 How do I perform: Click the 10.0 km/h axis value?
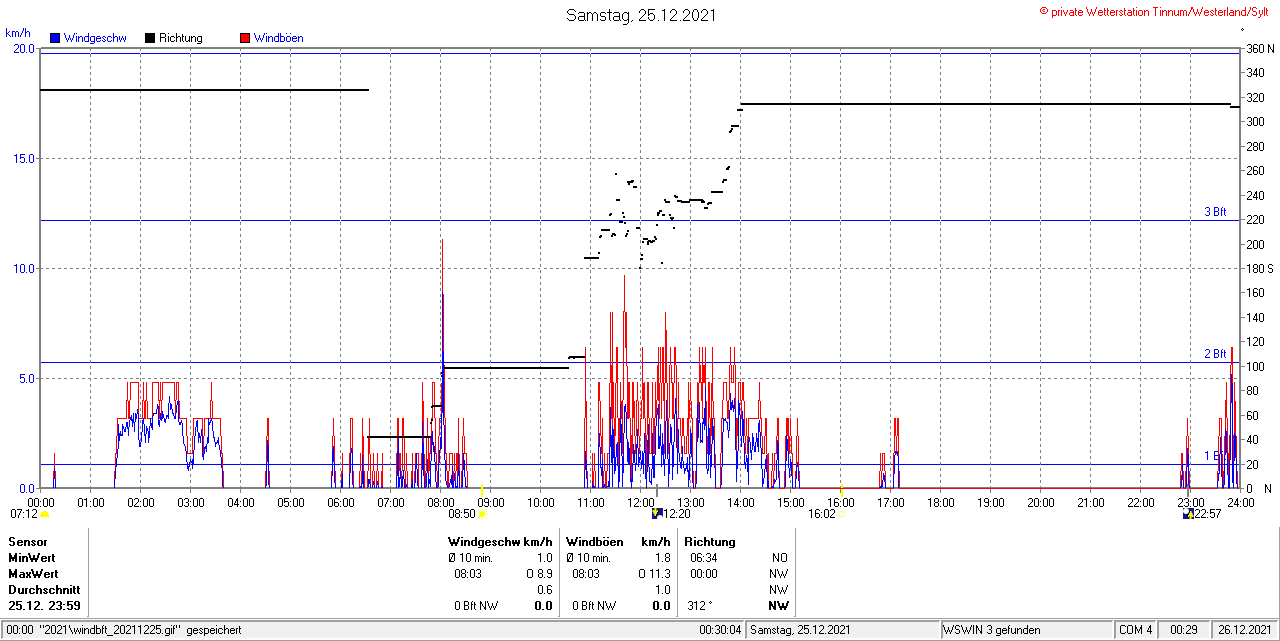(x=23, y=268)
